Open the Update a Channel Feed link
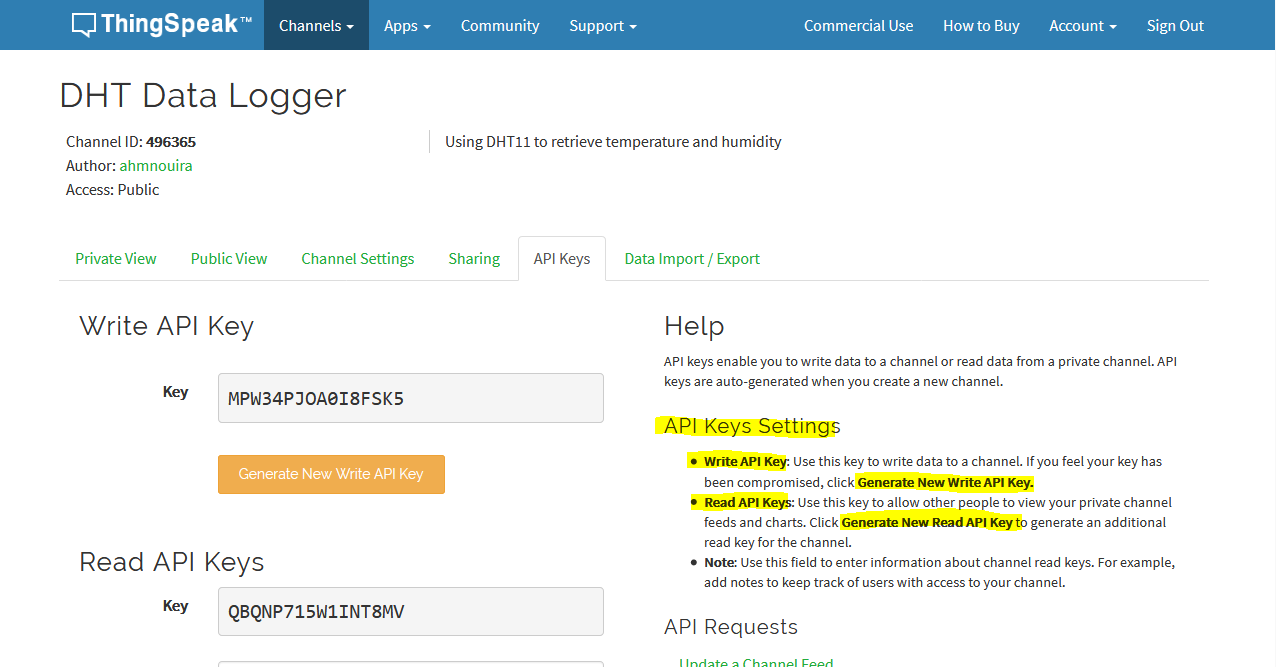 756,661
